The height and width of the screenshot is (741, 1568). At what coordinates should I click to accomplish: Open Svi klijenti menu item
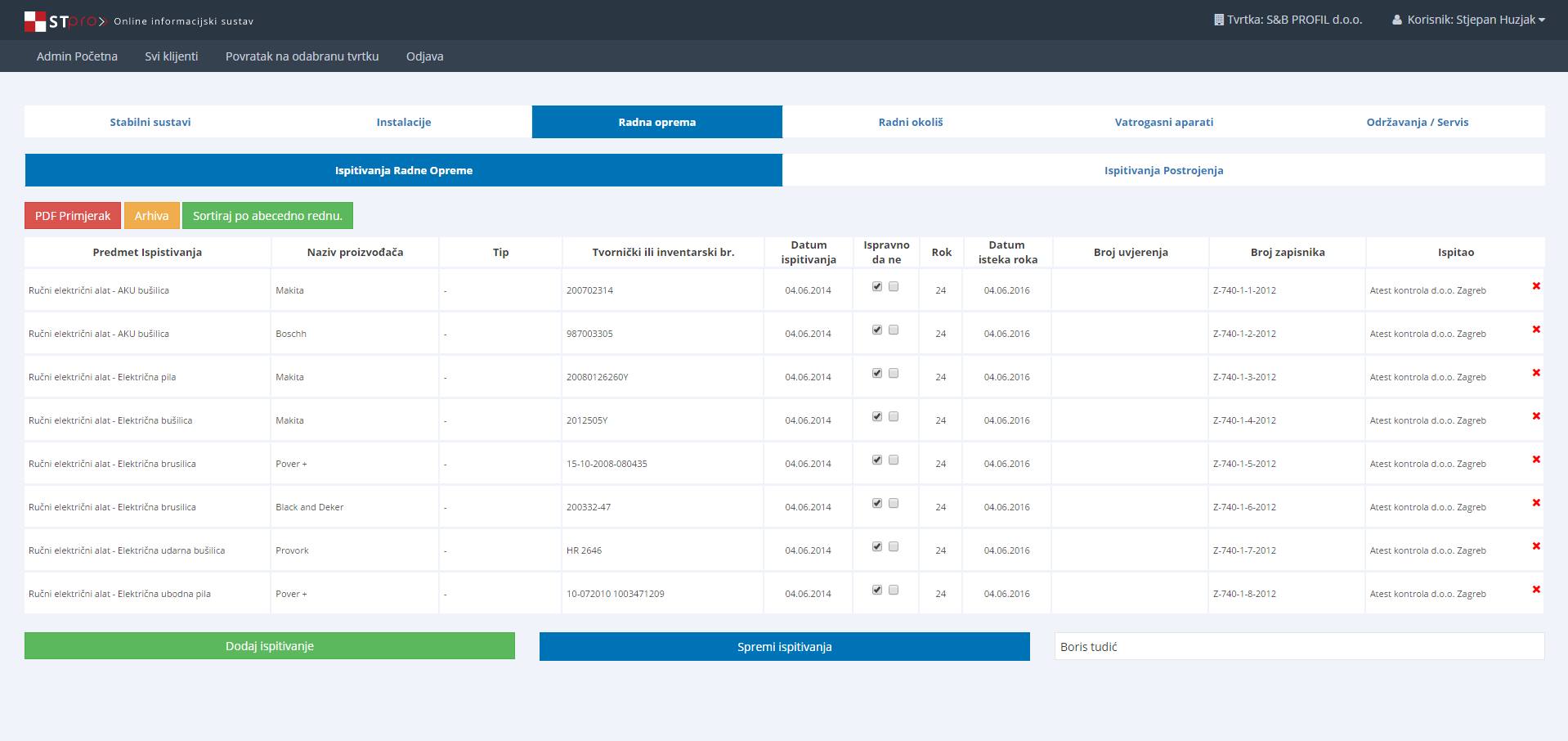coord(172,56)
